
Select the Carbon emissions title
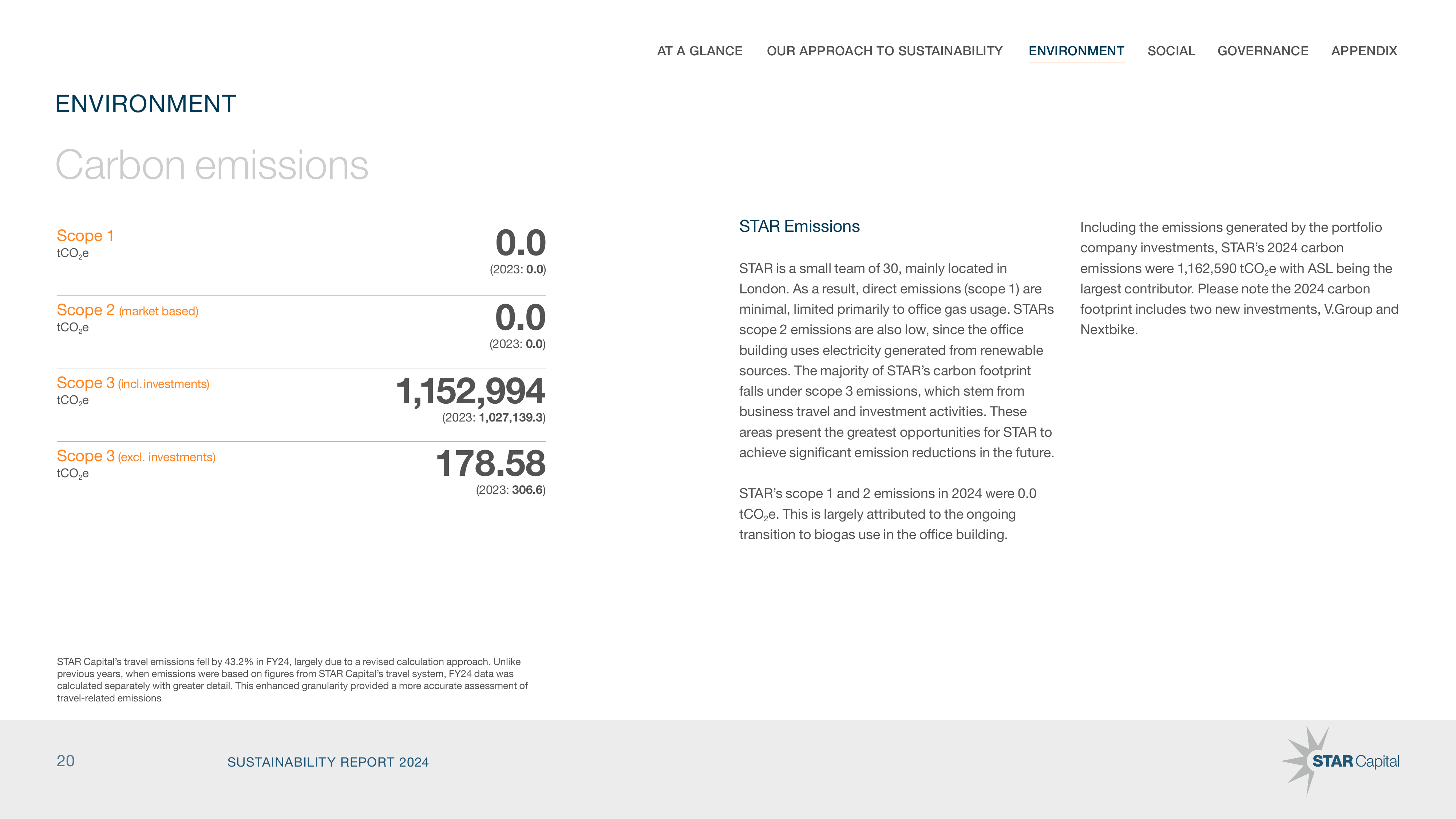(212, 165)
